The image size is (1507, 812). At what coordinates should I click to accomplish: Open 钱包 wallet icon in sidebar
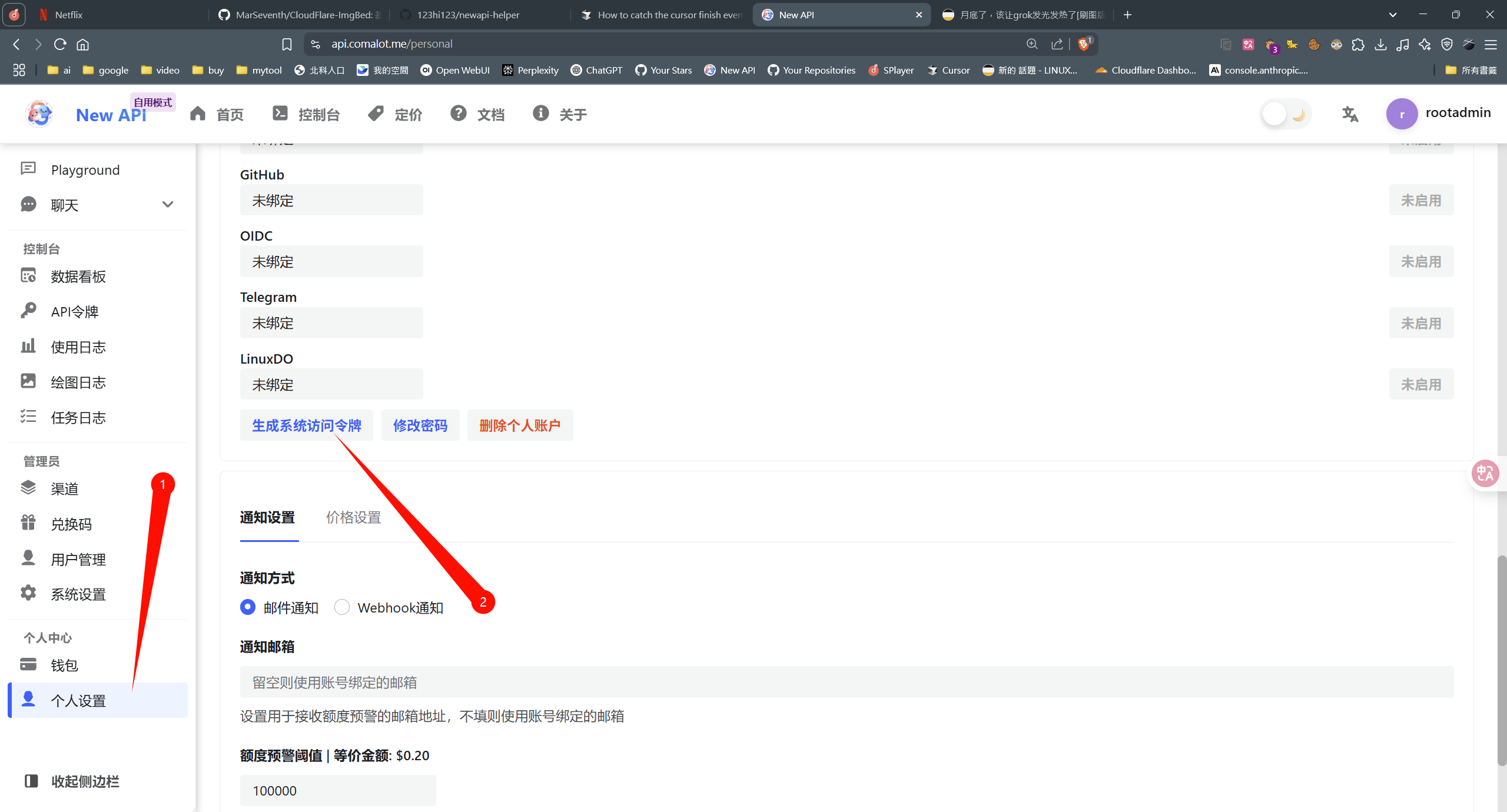[x=28, y=664]
